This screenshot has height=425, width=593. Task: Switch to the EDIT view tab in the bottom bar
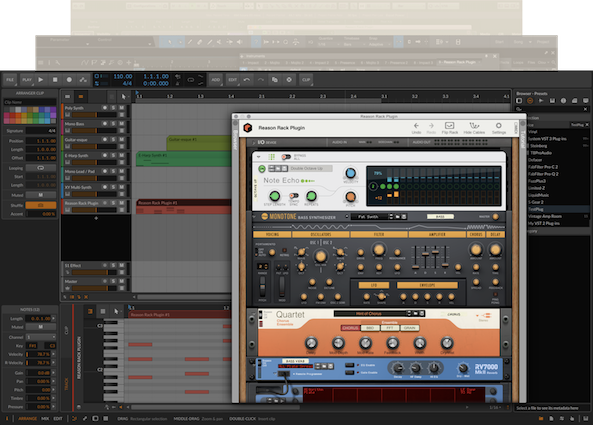[x=58, y=419]
